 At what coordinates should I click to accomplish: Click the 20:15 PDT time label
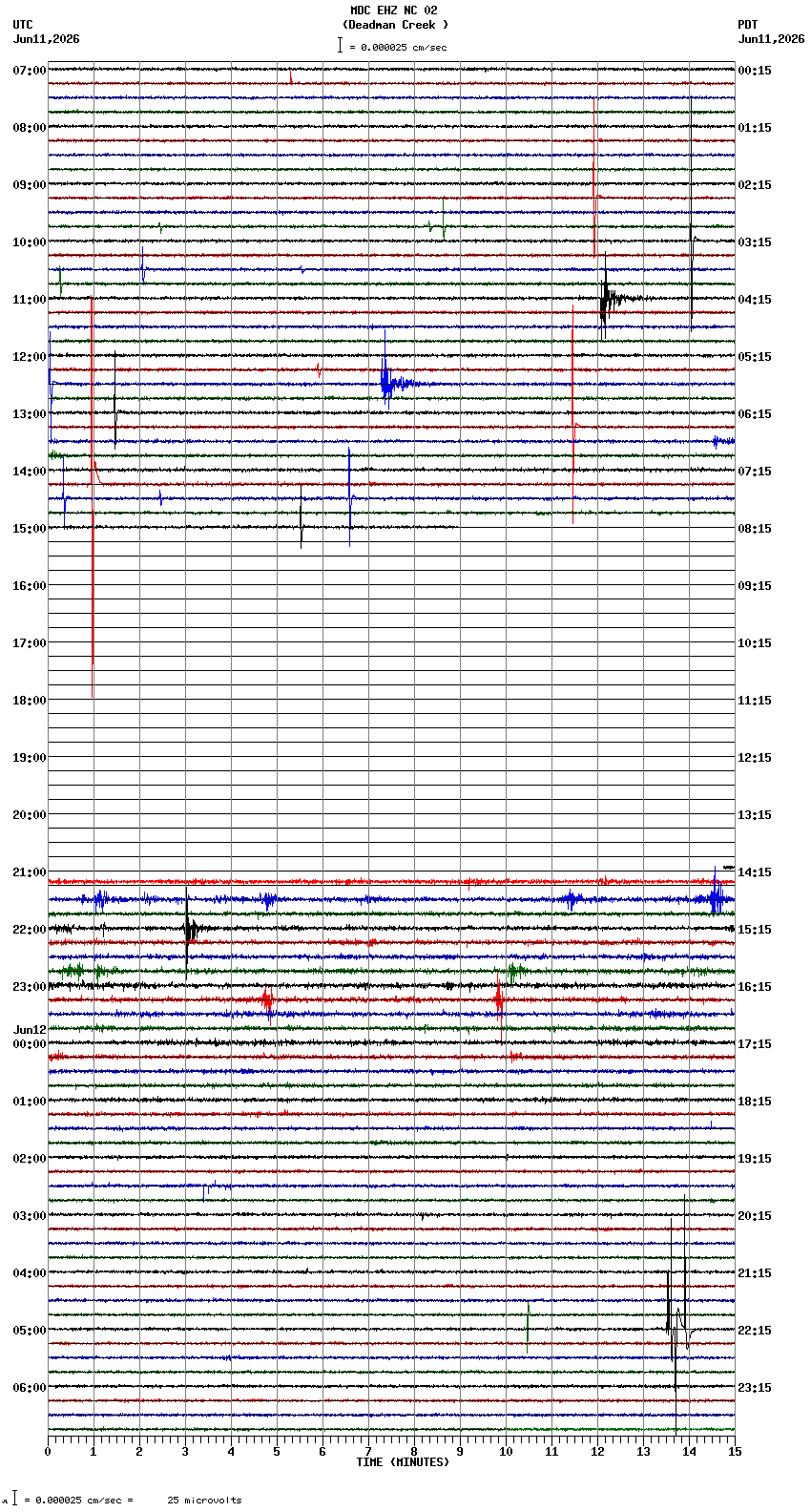755,1216
